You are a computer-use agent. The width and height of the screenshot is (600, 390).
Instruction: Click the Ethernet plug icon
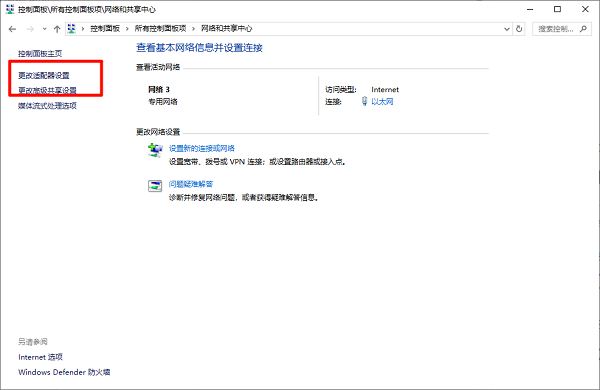pyautogui.click(x=364, y=101)
